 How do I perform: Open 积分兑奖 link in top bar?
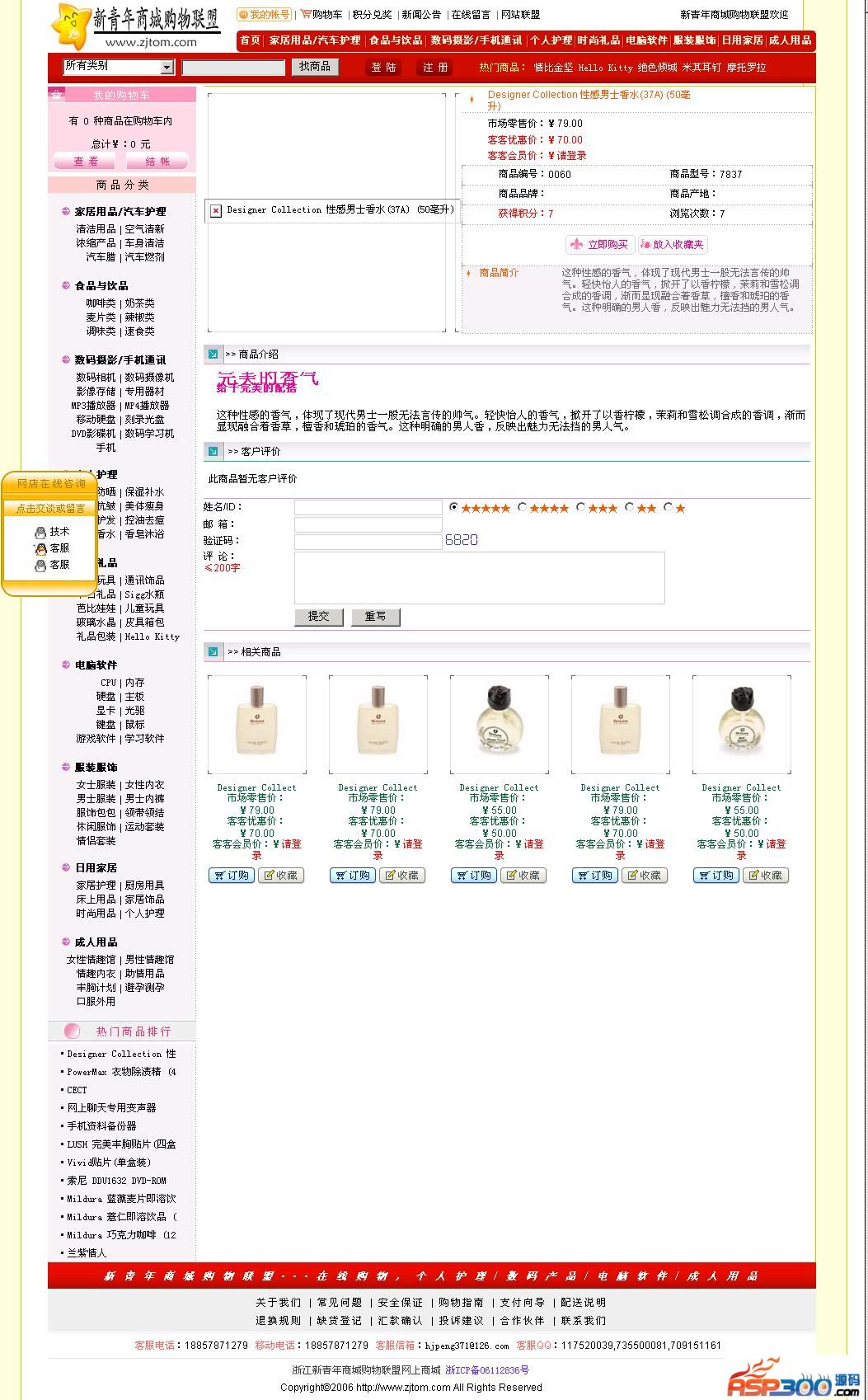click(x=373, y=14)
